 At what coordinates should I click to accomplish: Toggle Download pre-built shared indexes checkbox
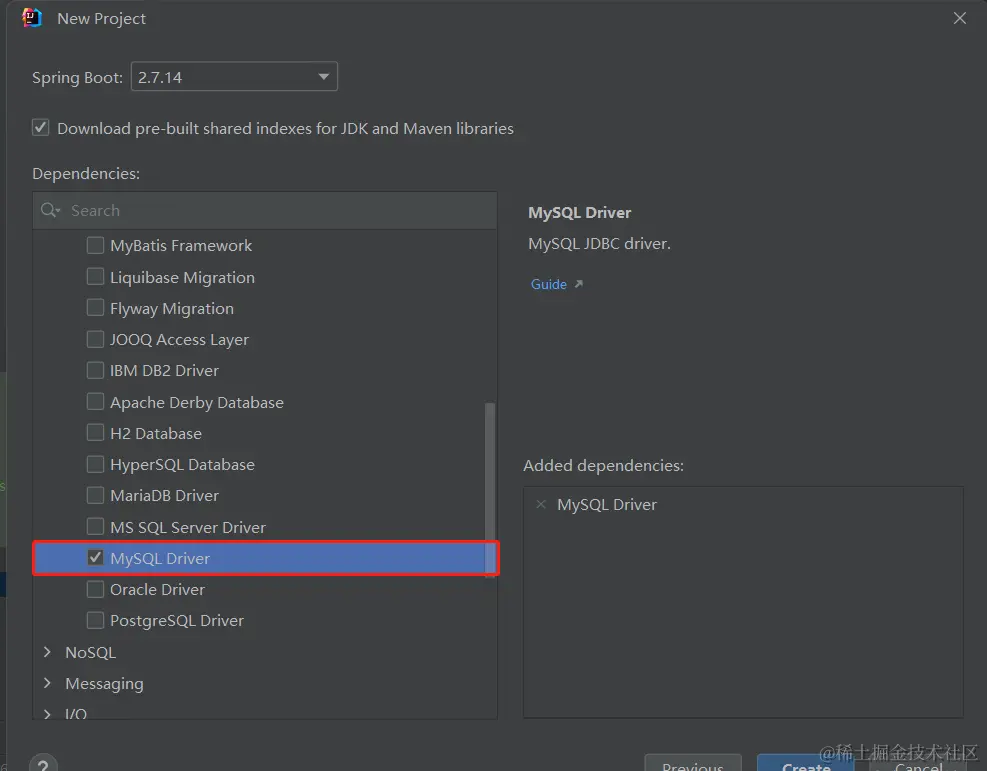[40, 128]
